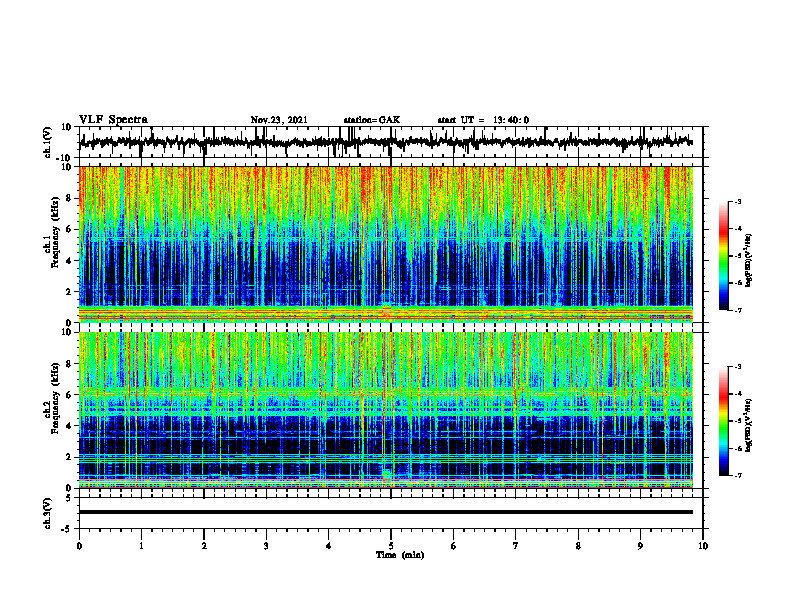Click the "5" tick on ch.3(V) axis
Image resolution: width=792 pixels, height=612 pixels.
pos(70,497)
